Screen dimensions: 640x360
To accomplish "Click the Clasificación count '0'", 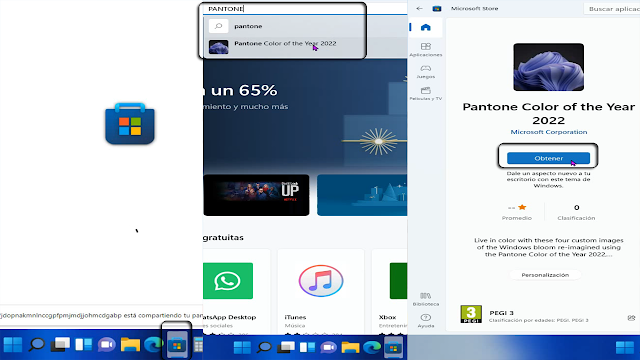I will (x=576, y=208).
